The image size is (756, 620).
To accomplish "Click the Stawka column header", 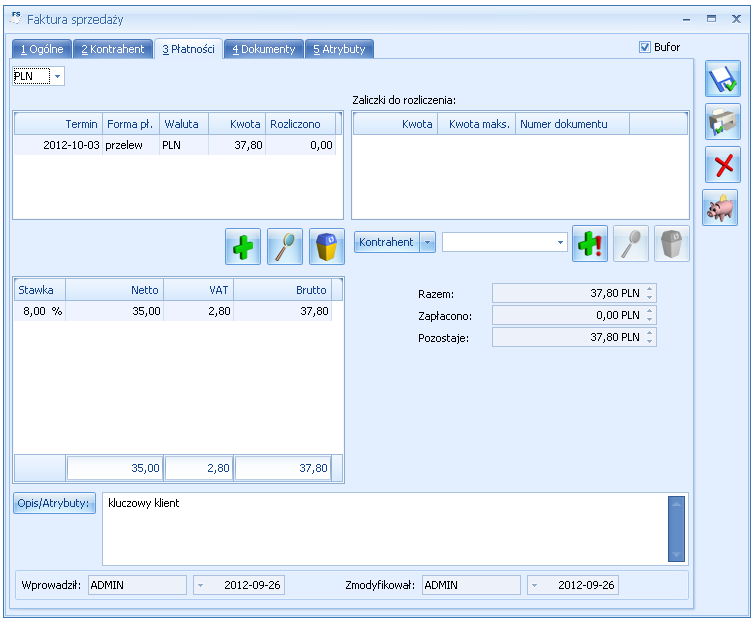I will (x=40, y=290).
